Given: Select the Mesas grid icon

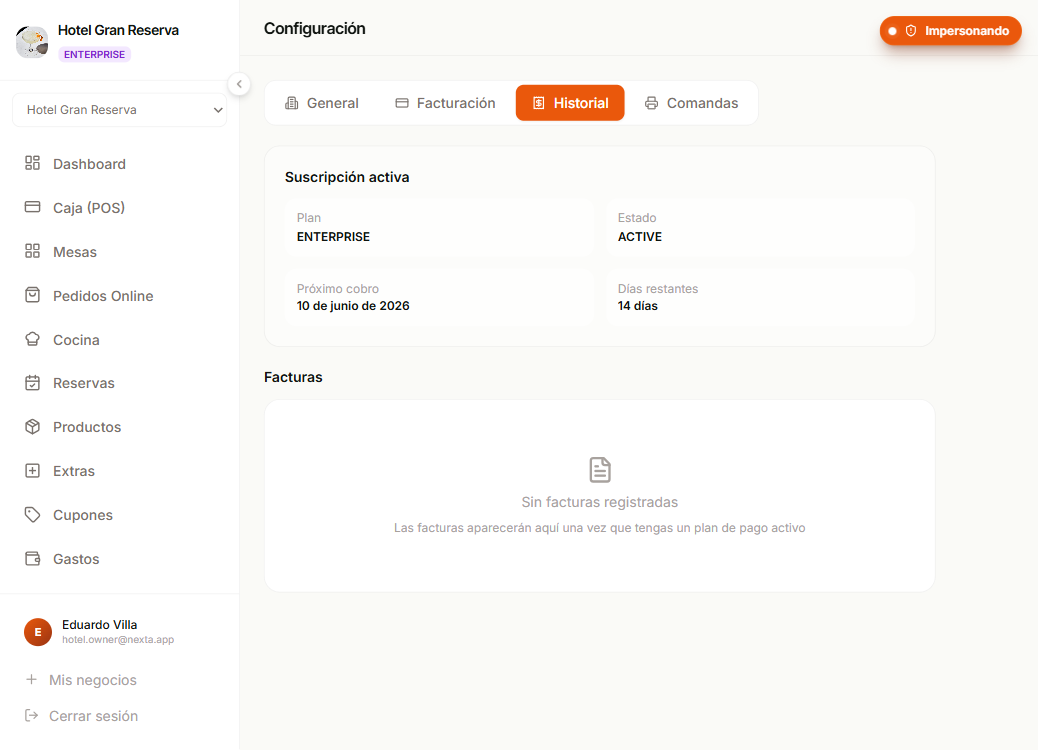Looking at the screenshot, I should [x=32, y=251].
